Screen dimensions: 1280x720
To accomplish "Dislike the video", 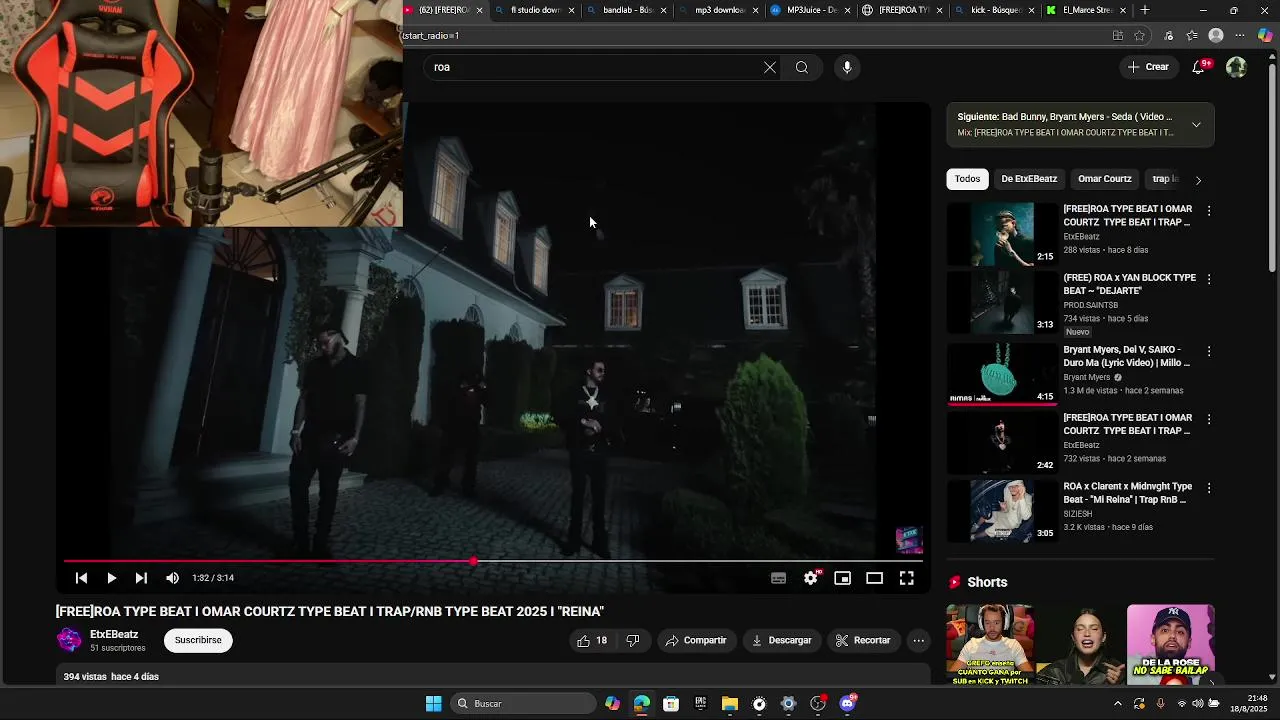I will (633, 640).
